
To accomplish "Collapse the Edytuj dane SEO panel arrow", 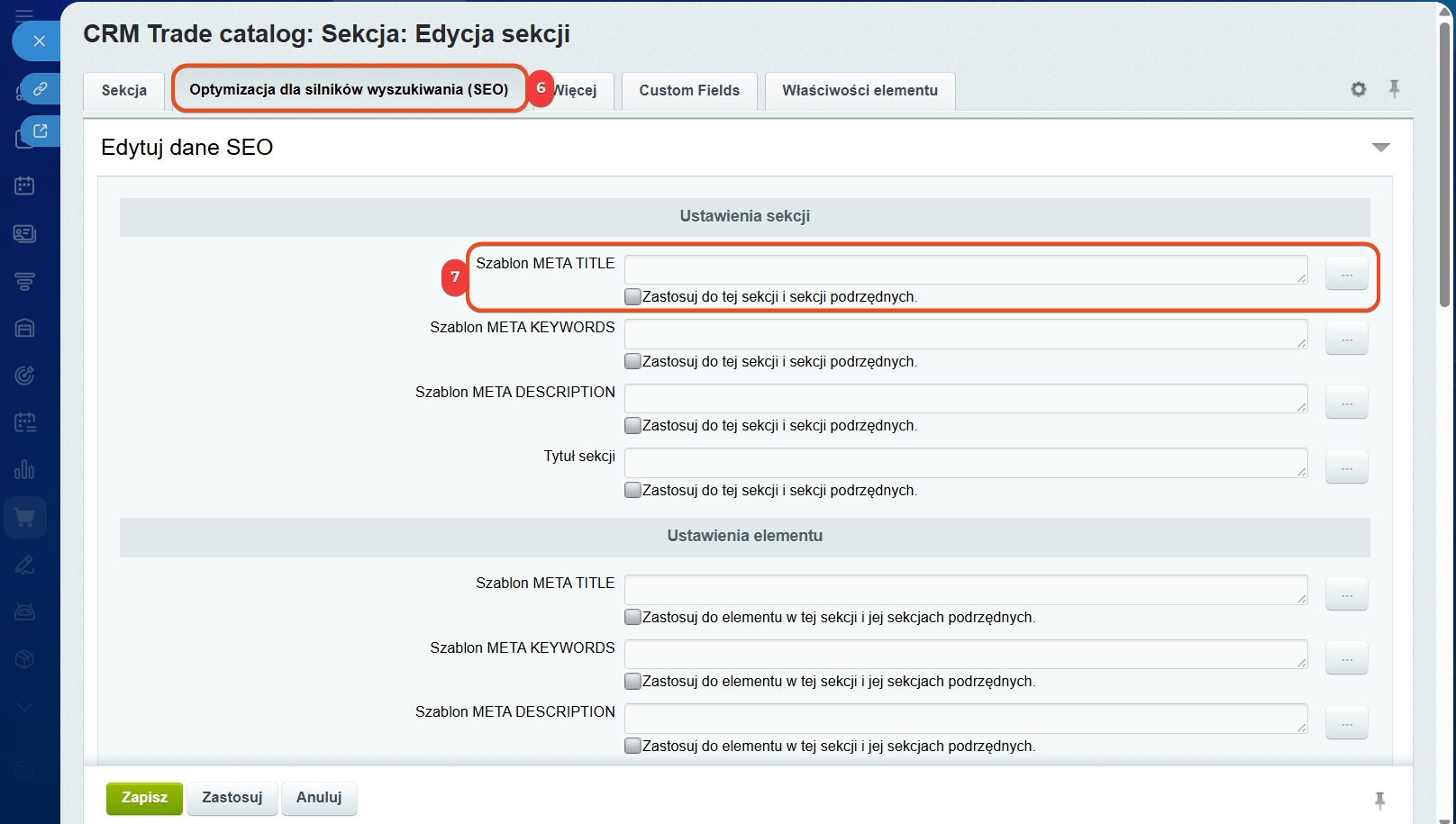I will [x=1380, y=148].
